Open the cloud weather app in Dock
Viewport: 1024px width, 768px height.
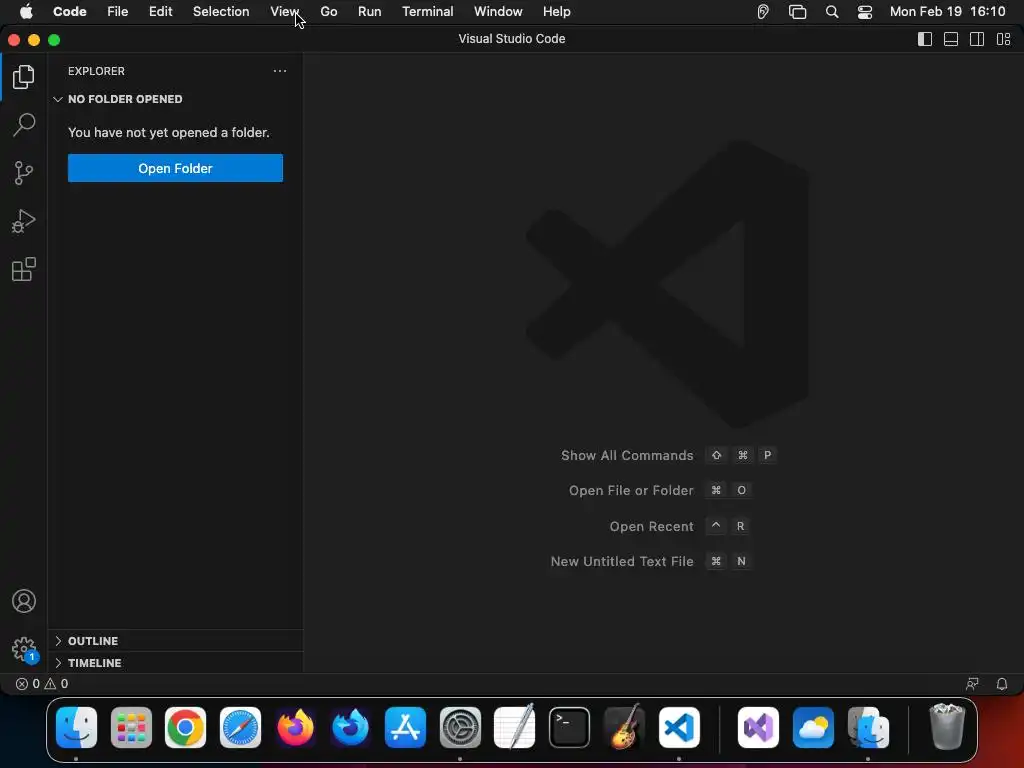tap(813, 728)
